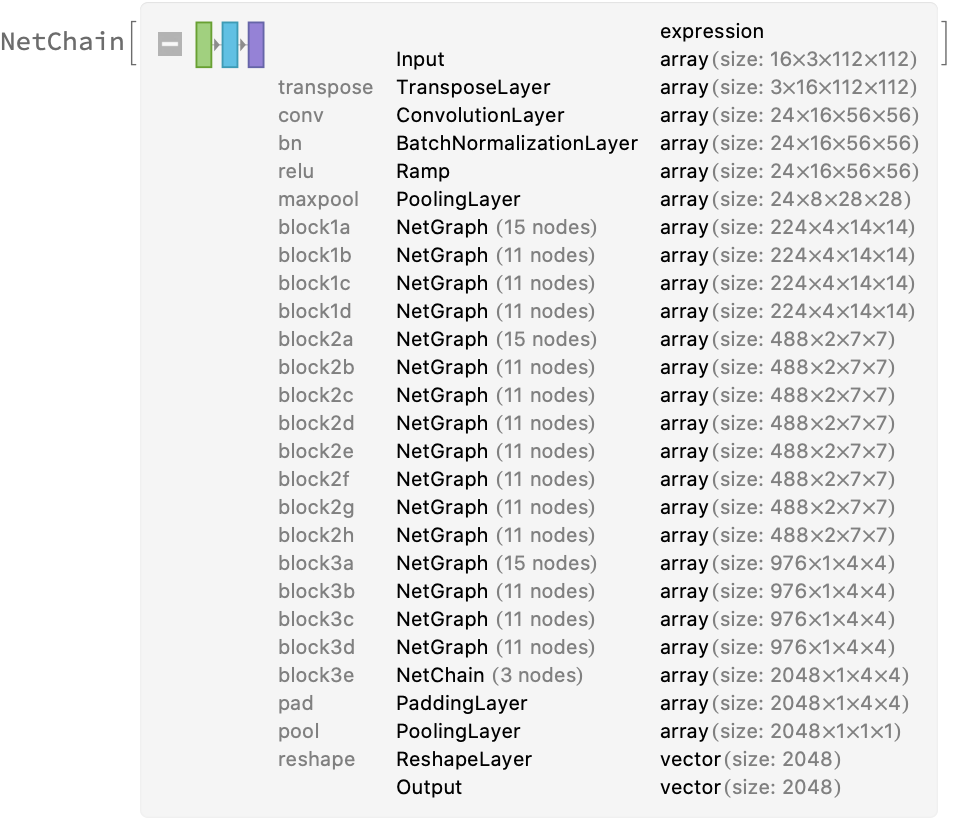The height and width of the screenshot is (822, 954).
Task: Open block3e NetChain with 3 nodes
Action: (489, 675)
